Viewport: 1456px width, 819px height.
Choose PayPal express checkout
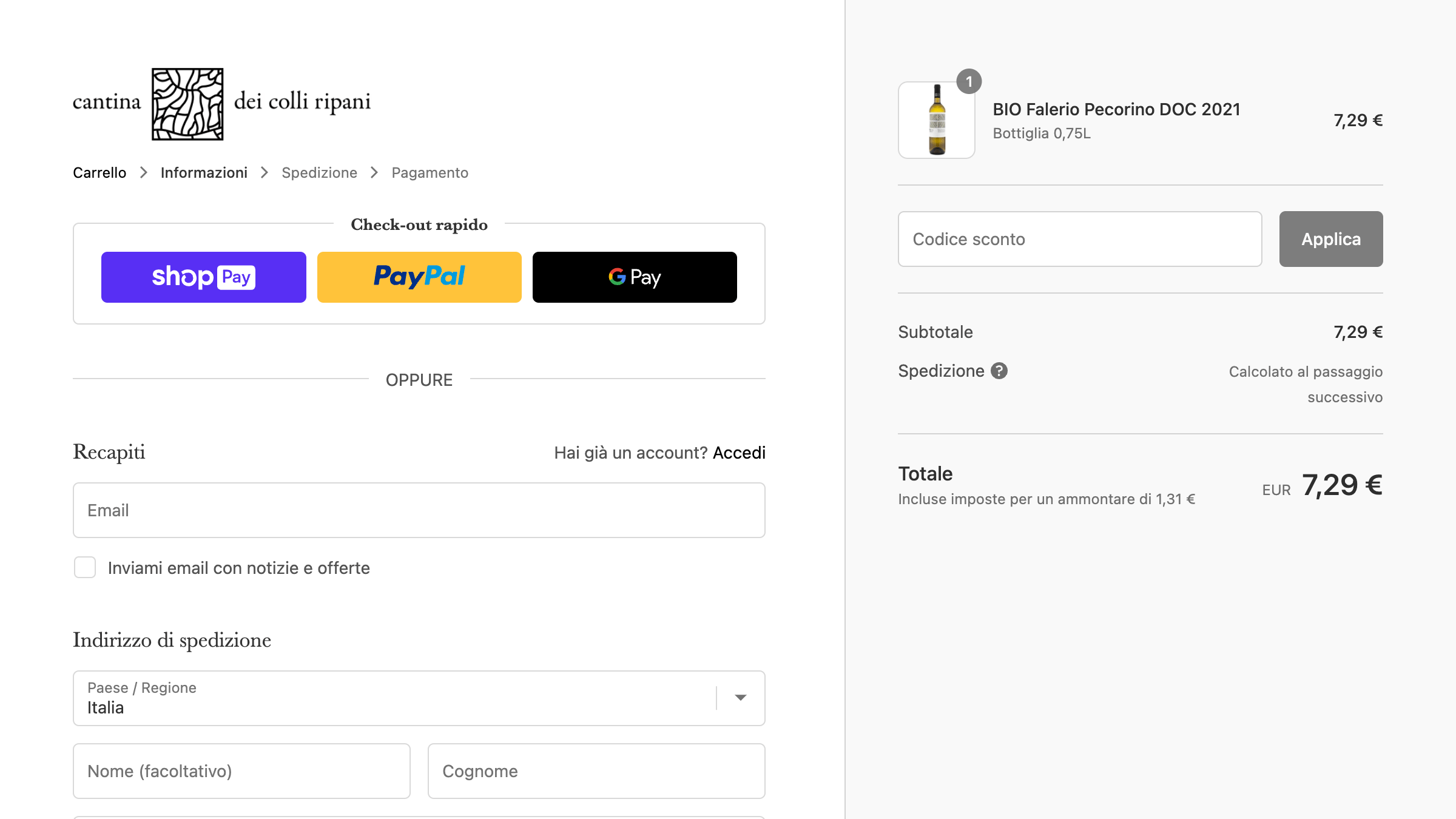point(419,277)
